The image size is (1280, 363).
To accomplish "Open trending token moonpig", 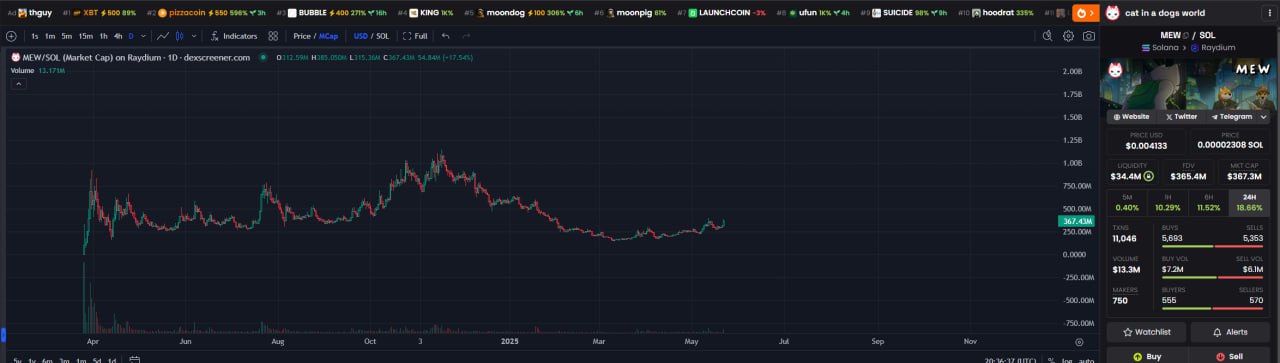I will point(630,13).
